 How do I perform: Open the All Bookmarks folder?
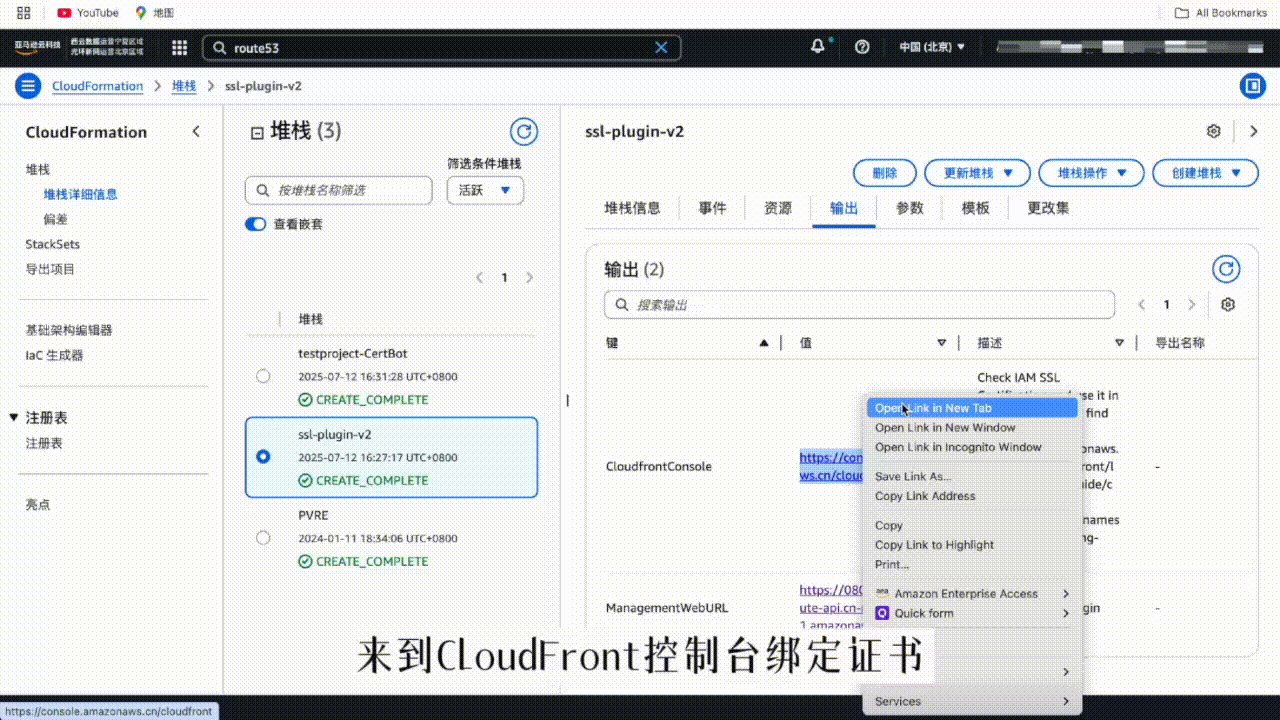point(1221,13)
